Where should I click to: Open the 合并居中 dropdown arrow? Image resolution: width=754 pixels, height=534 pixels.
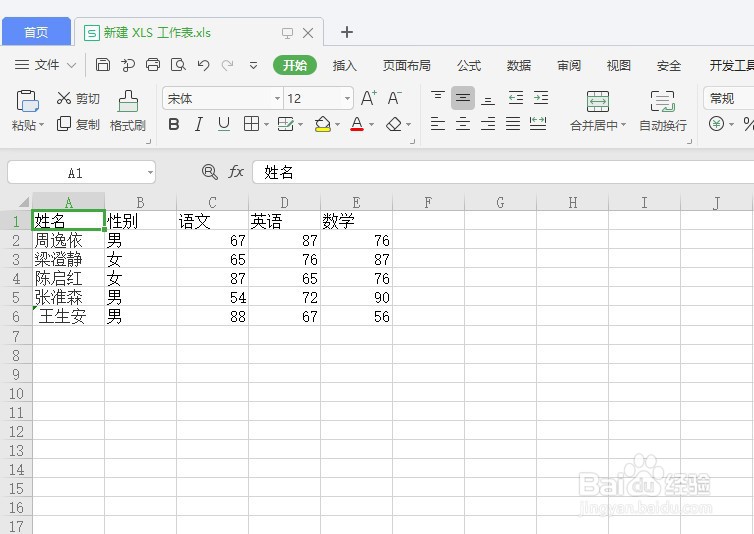pyautogui.click(x=624, y=125)
